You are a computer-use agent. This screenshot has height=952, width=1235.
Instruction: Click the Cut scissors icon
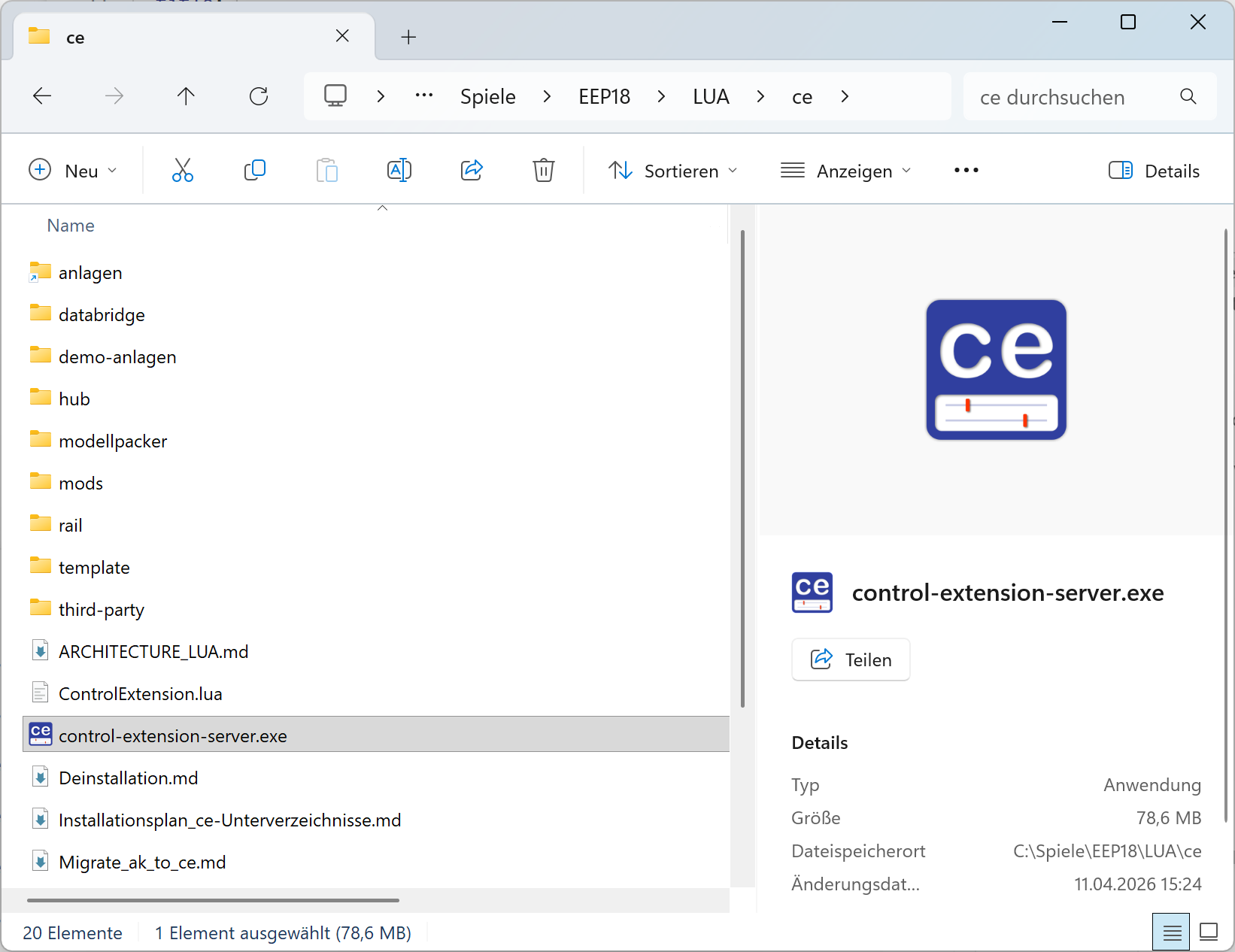pos(183,171)
